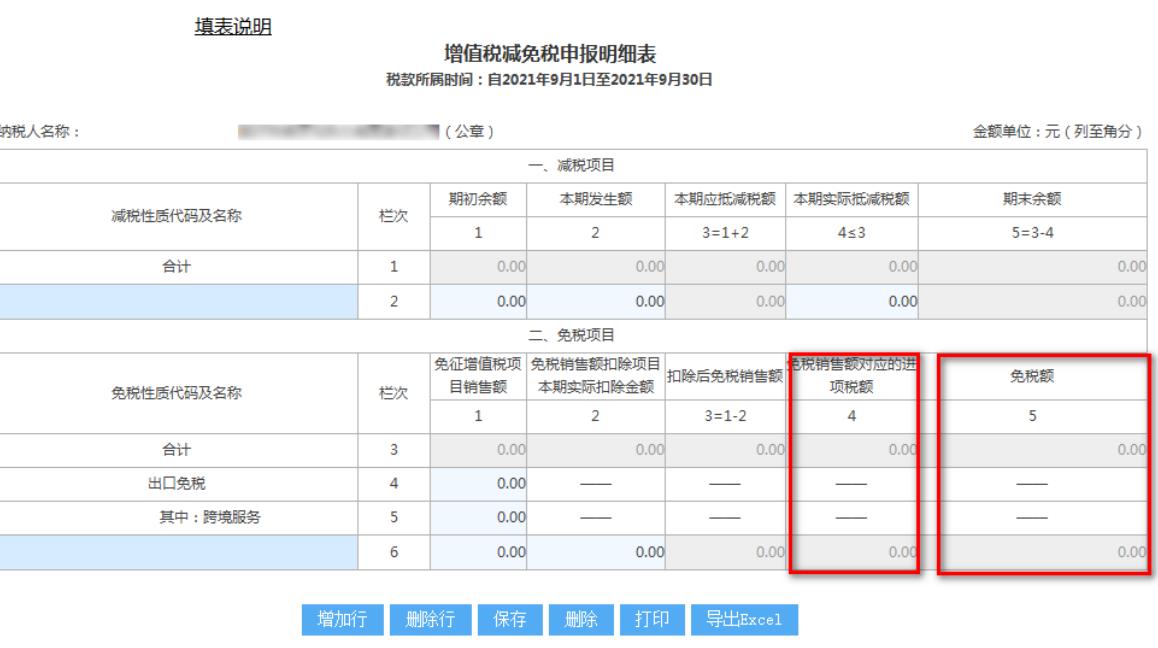Click the 删除行 button
This screenshot has width=1158, height=648.
coord(431,619)
